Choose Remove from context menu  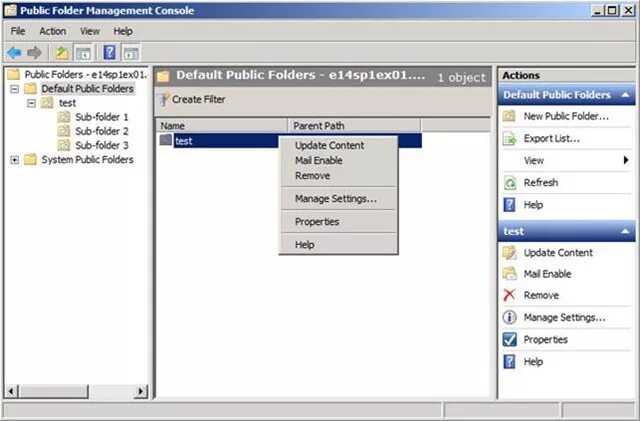pyautogui.click(x=338, y=176)
